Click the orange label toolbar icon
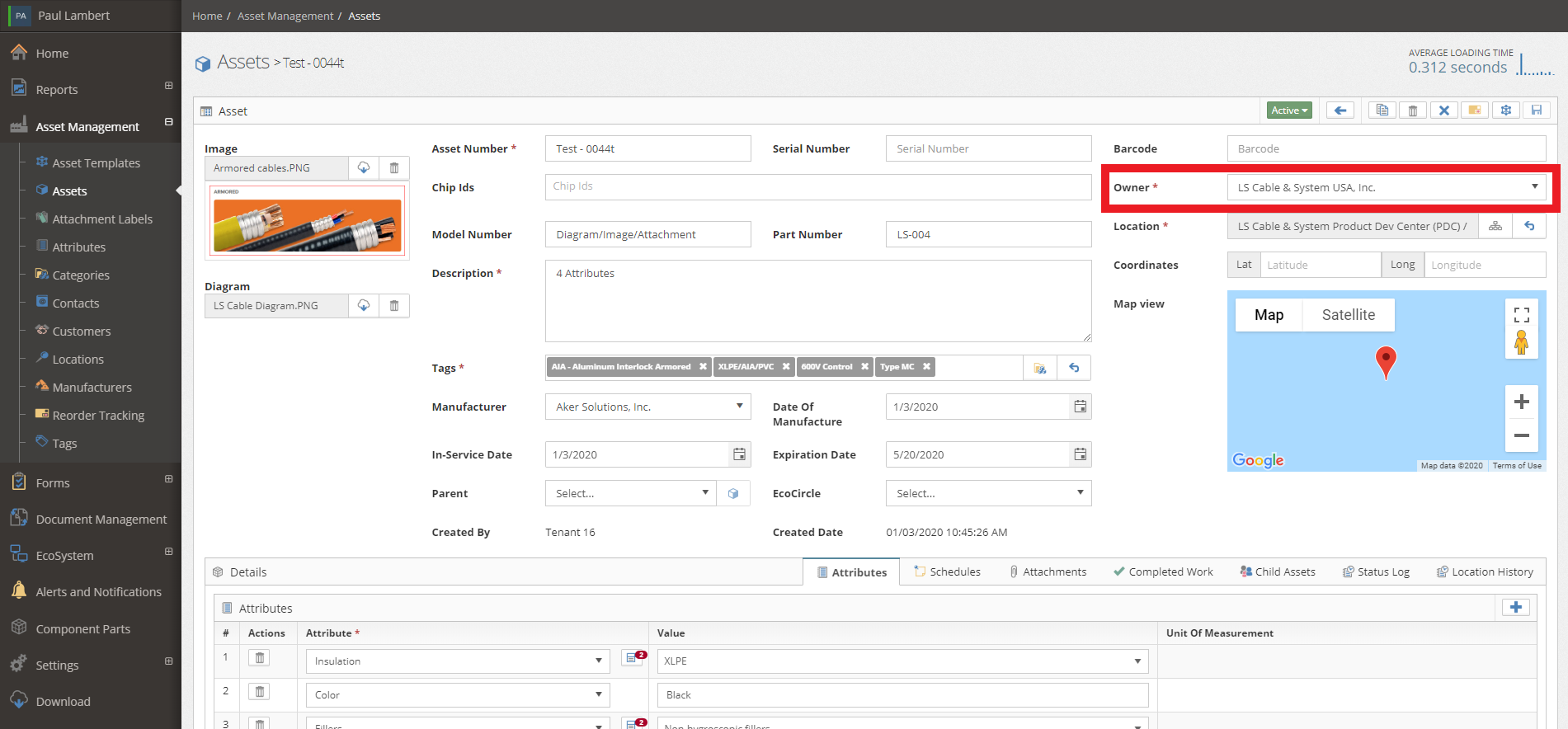The height and width of the screenshot is (729, 1568). coord(1475,111)
